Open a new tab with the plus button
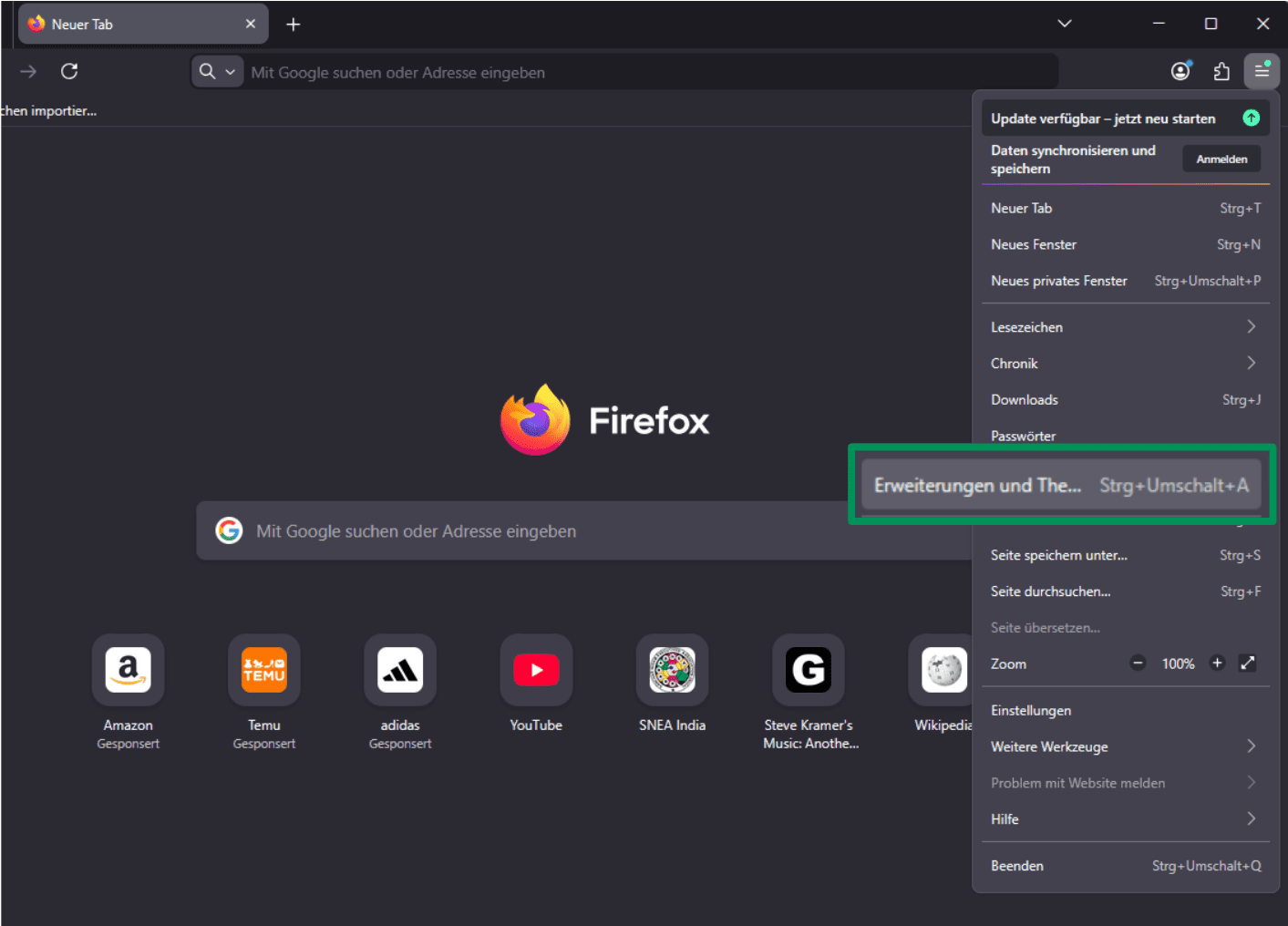 (294, 24)
